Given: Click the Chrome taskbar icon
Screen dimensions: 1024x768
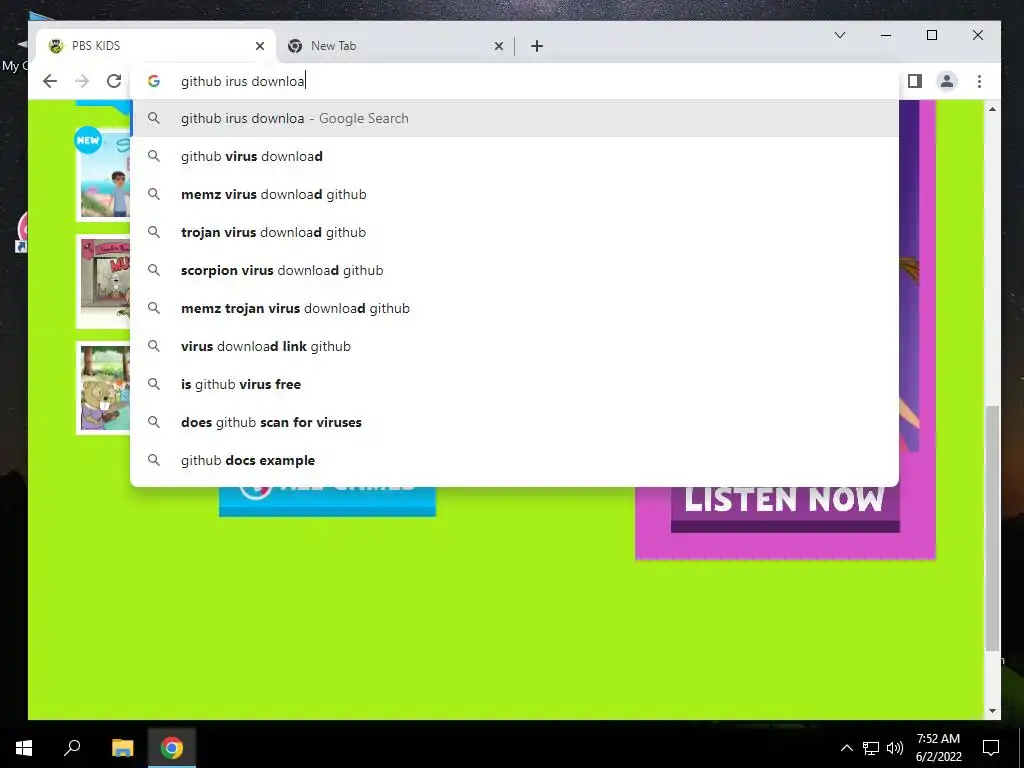Looking at the screenshot, I should tap(172, 748).
